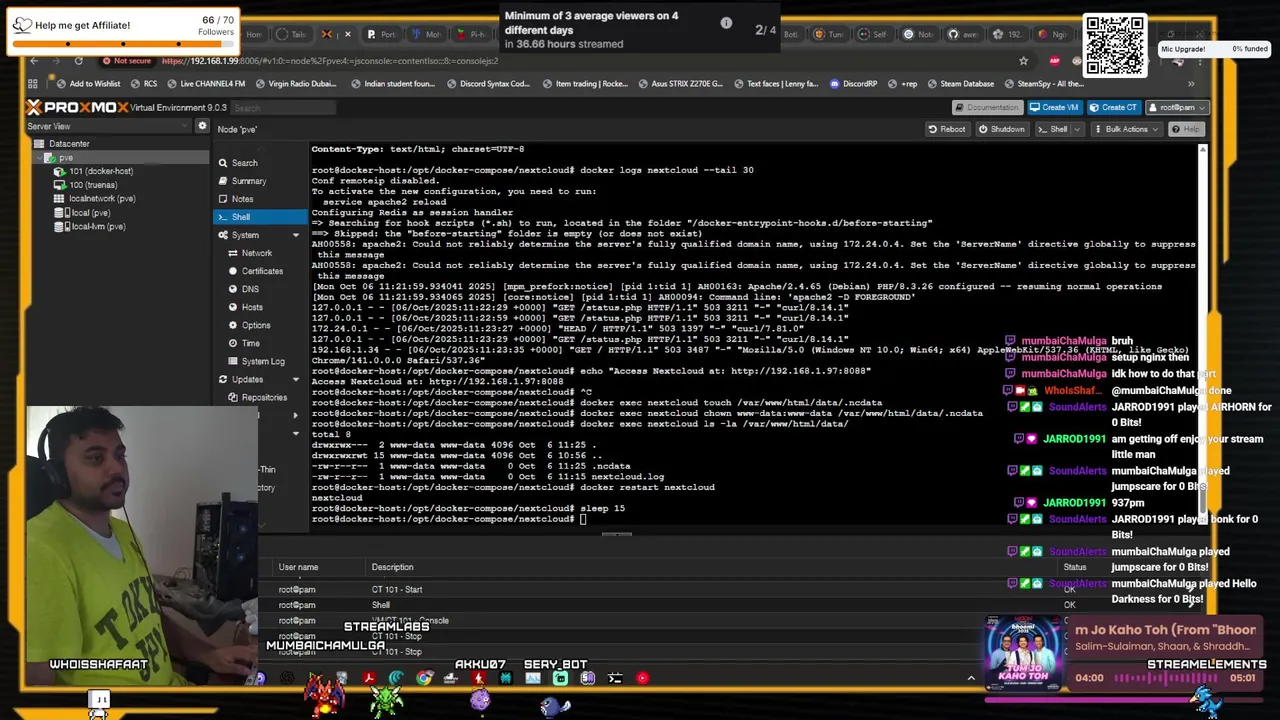Click the browser address bar URL
The height and width of the screenshot is (720, 1280).
[330, 61]
